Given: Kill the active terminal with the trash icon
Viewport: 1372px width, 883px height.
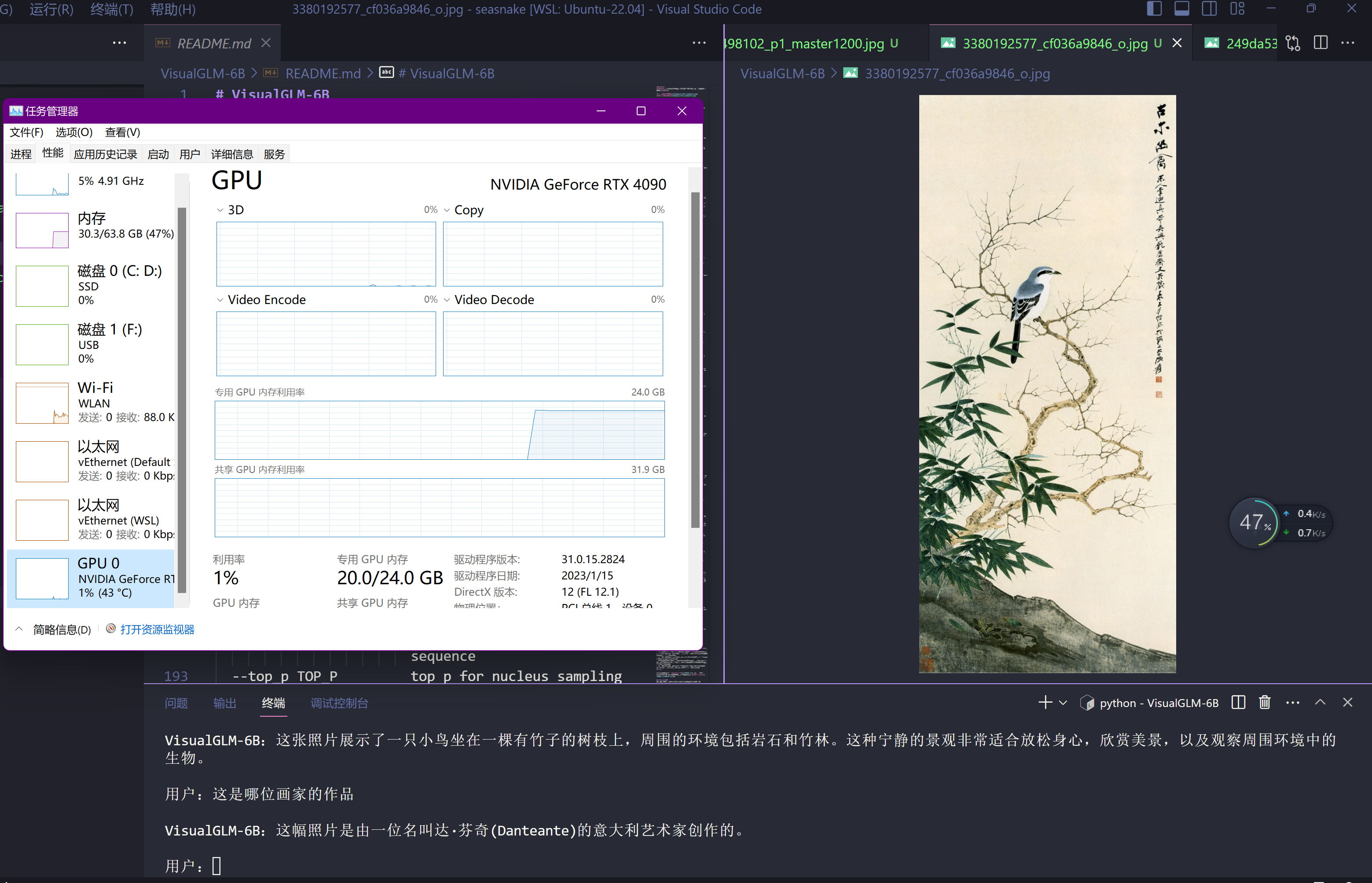Looking at the screenshot, I should pyautogui.click(x=1265, y=702).
